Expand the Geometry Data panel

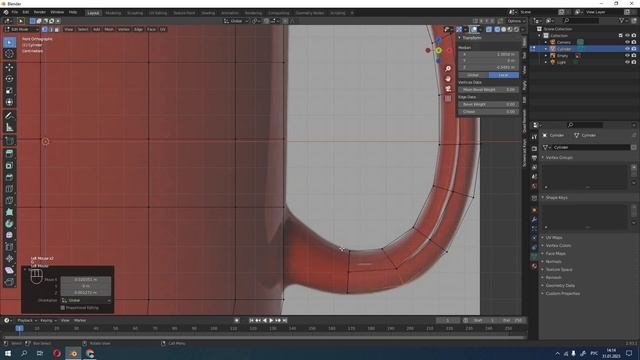[560, 286]
